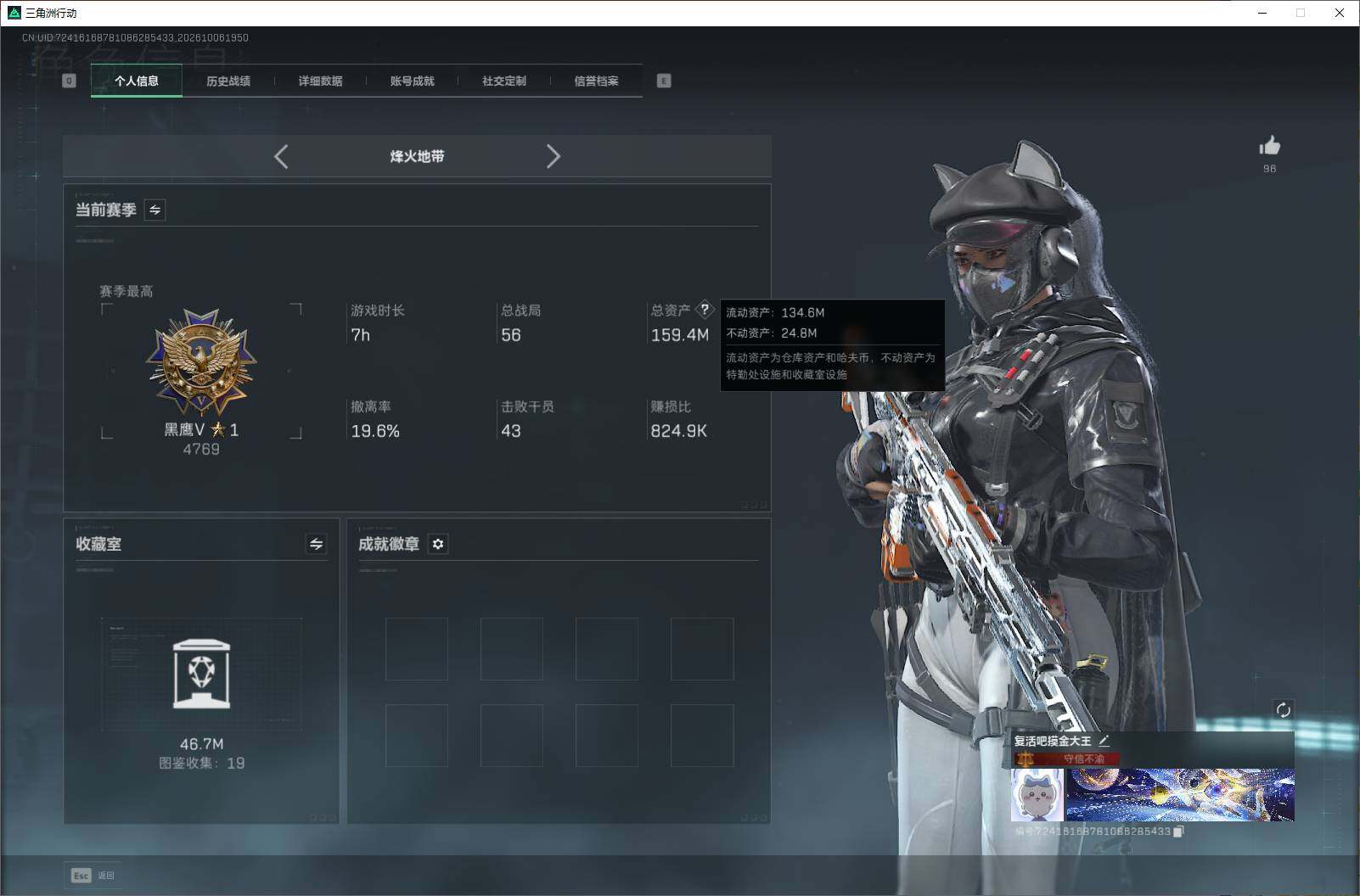Copy the player ID number icon
The image size is (1360, 896).
(1178, 832)
